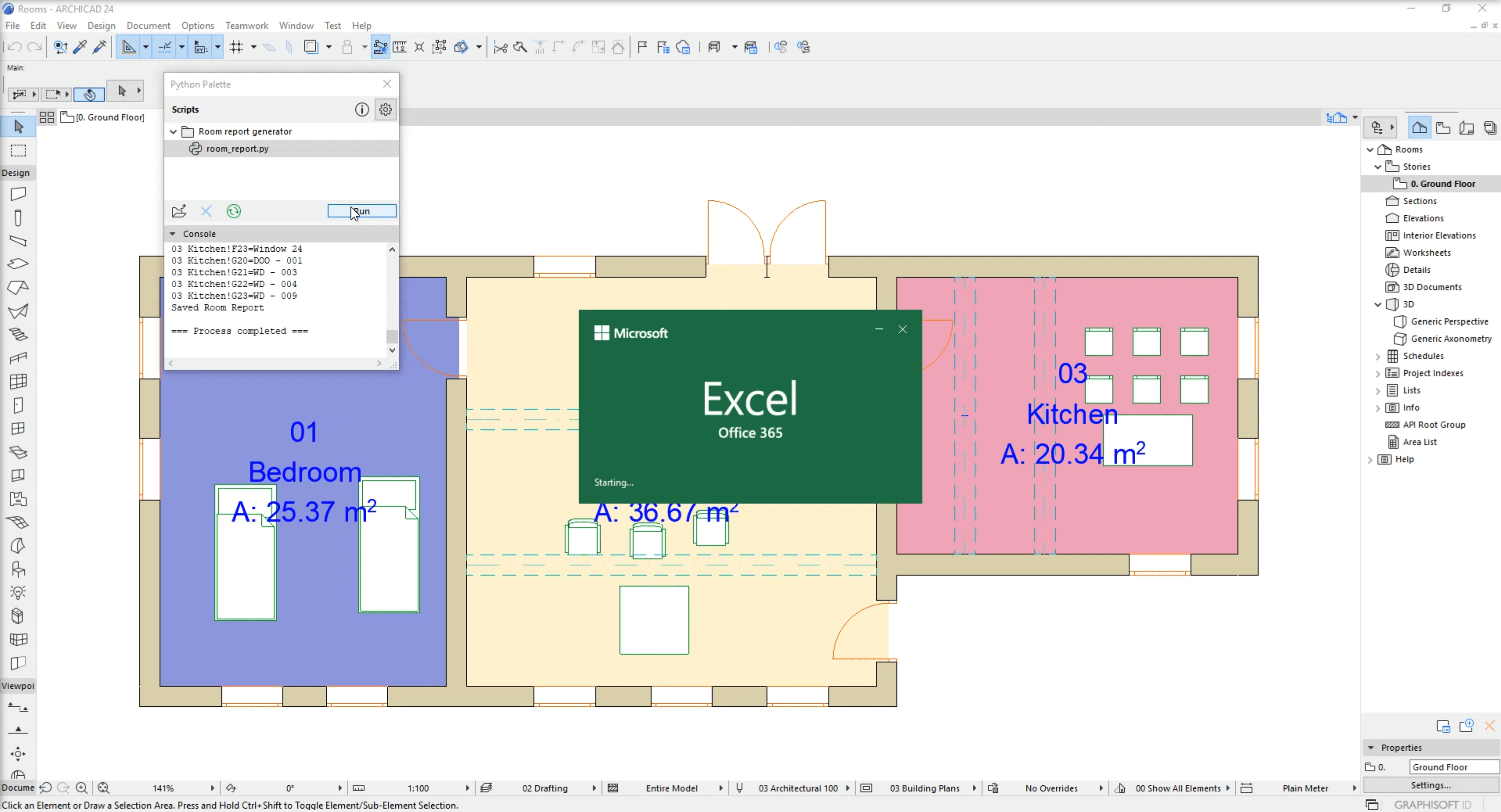Toggle the Guide Lines button
1501x812 pixels.
click(x=129, y=47)
